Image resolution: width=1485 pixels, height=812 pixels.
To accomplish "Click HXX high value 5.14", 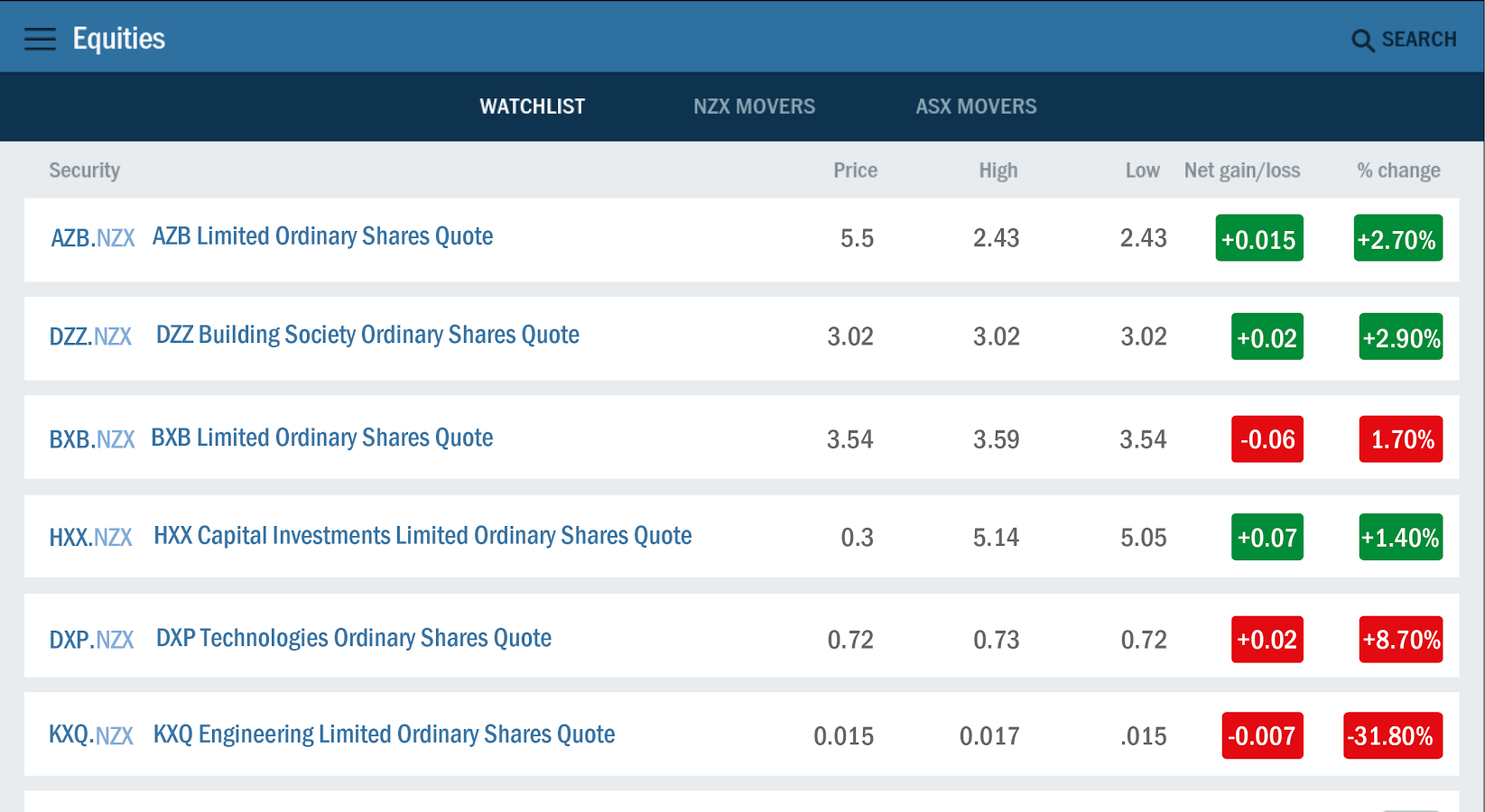I will (996, 538).
